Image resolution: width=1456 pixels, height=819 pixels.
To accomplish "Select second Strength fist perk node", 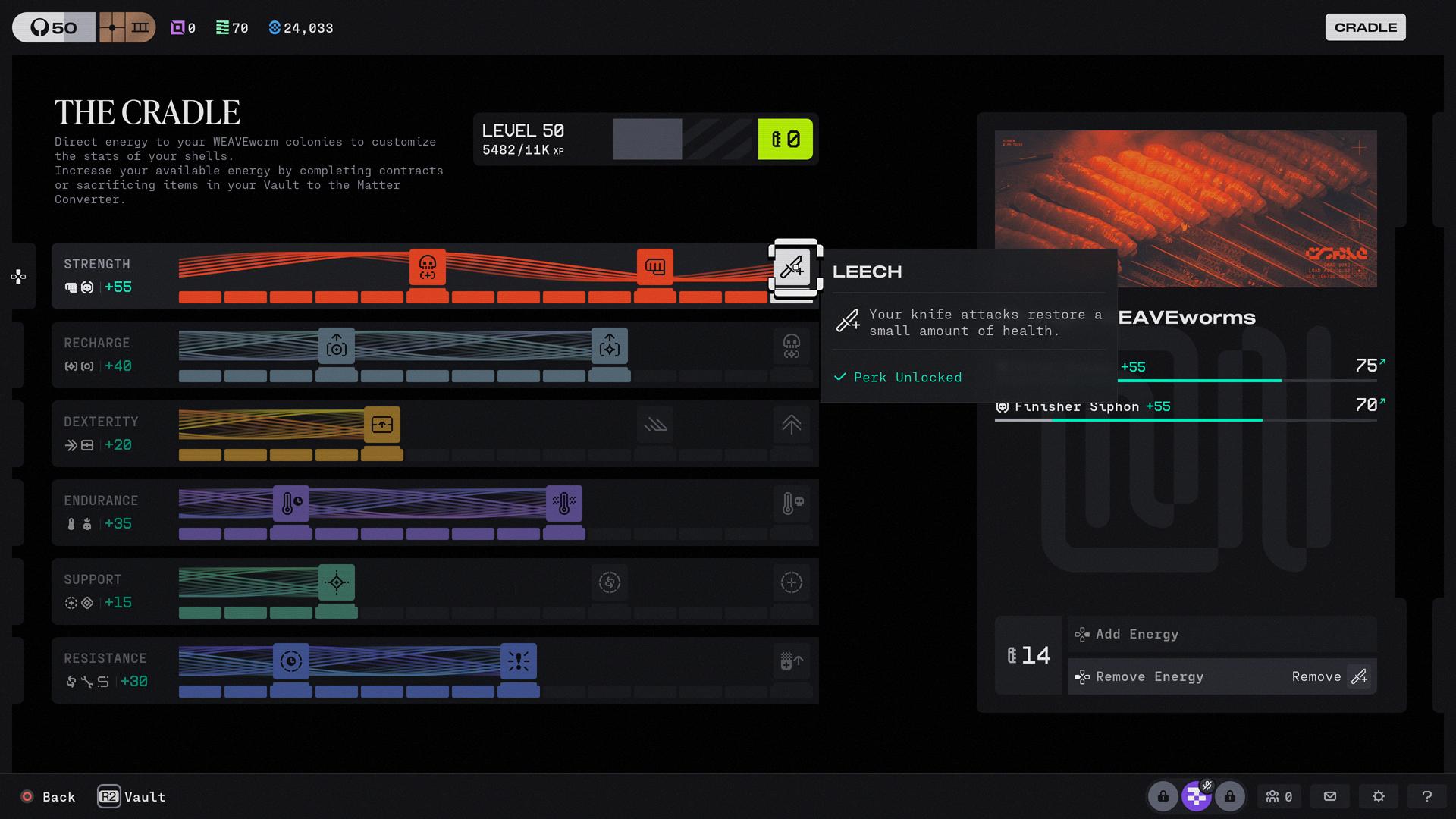I will click(655, 267).
